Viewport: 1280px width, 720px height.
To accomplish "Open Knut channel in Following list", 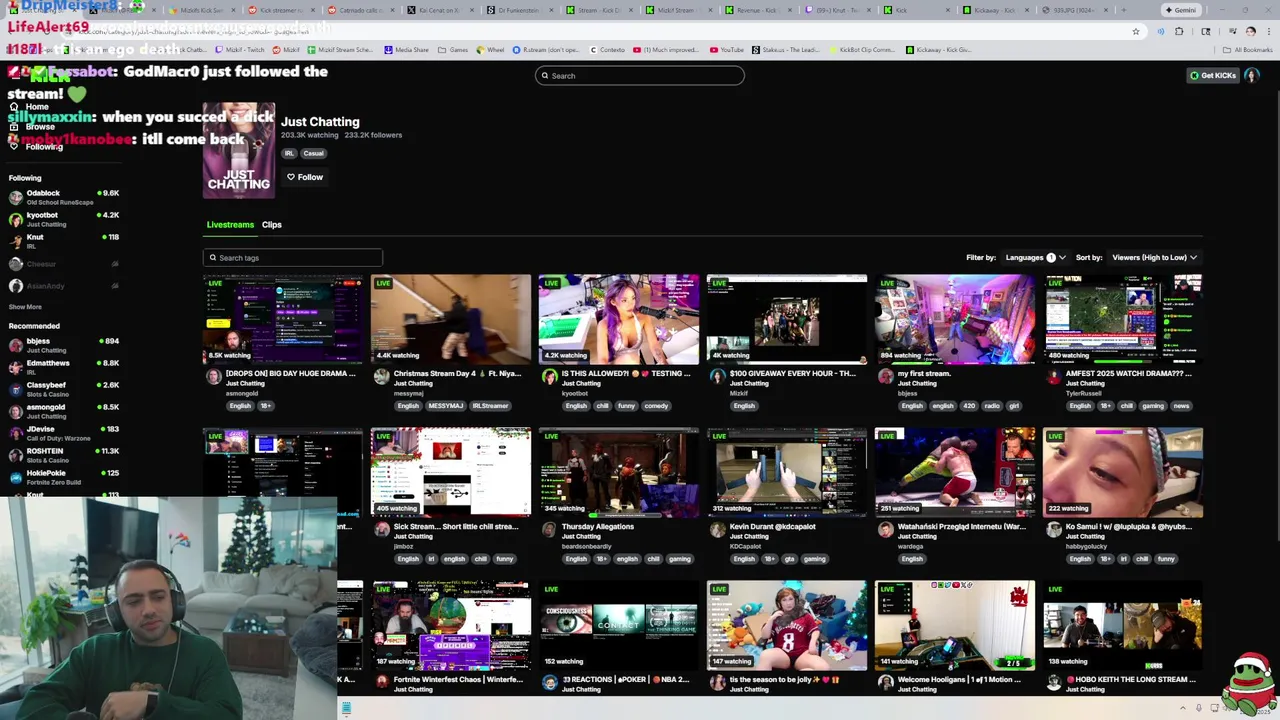I will click(64, 241).
